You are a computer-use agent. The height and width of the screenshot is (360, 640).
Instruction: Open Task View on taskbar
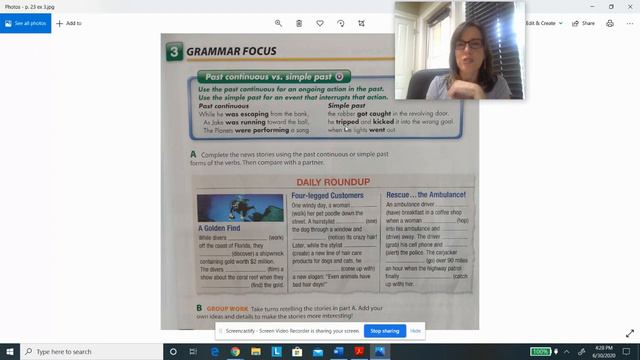[193, 351]
